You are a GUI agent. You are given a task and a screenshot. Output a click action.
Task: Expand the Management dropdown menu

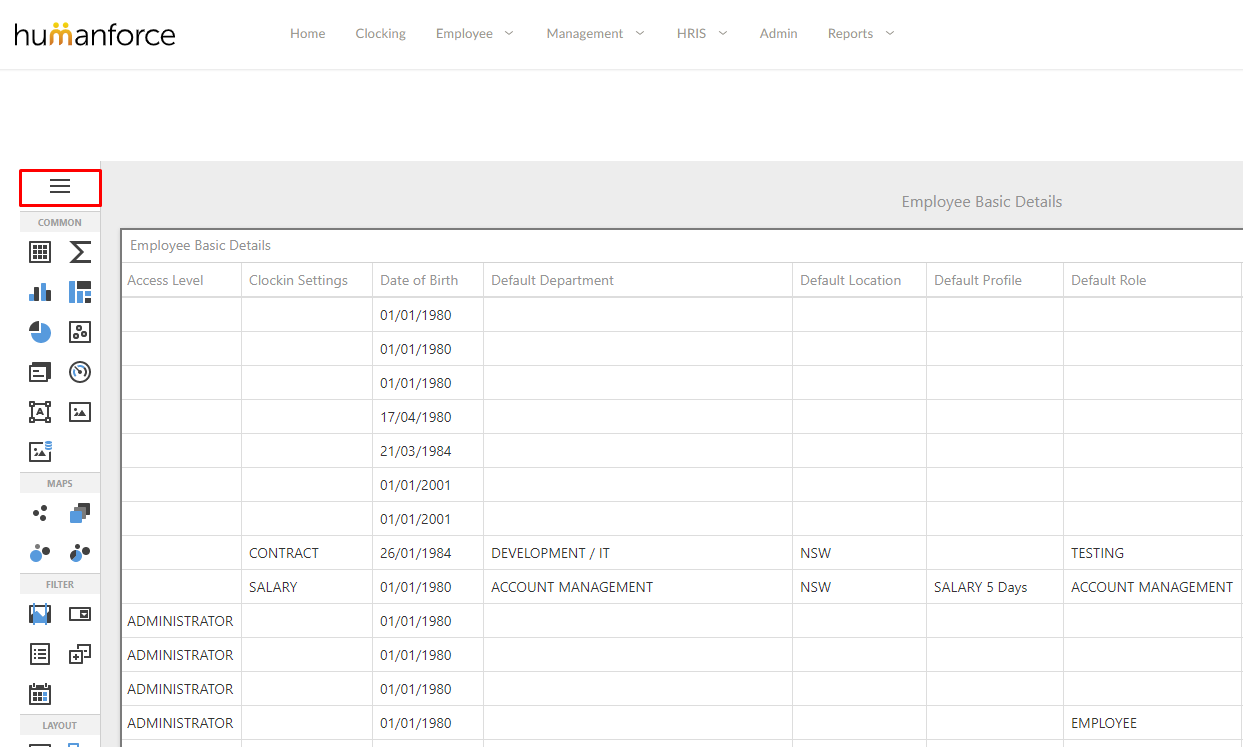click(x=595, y=33)
